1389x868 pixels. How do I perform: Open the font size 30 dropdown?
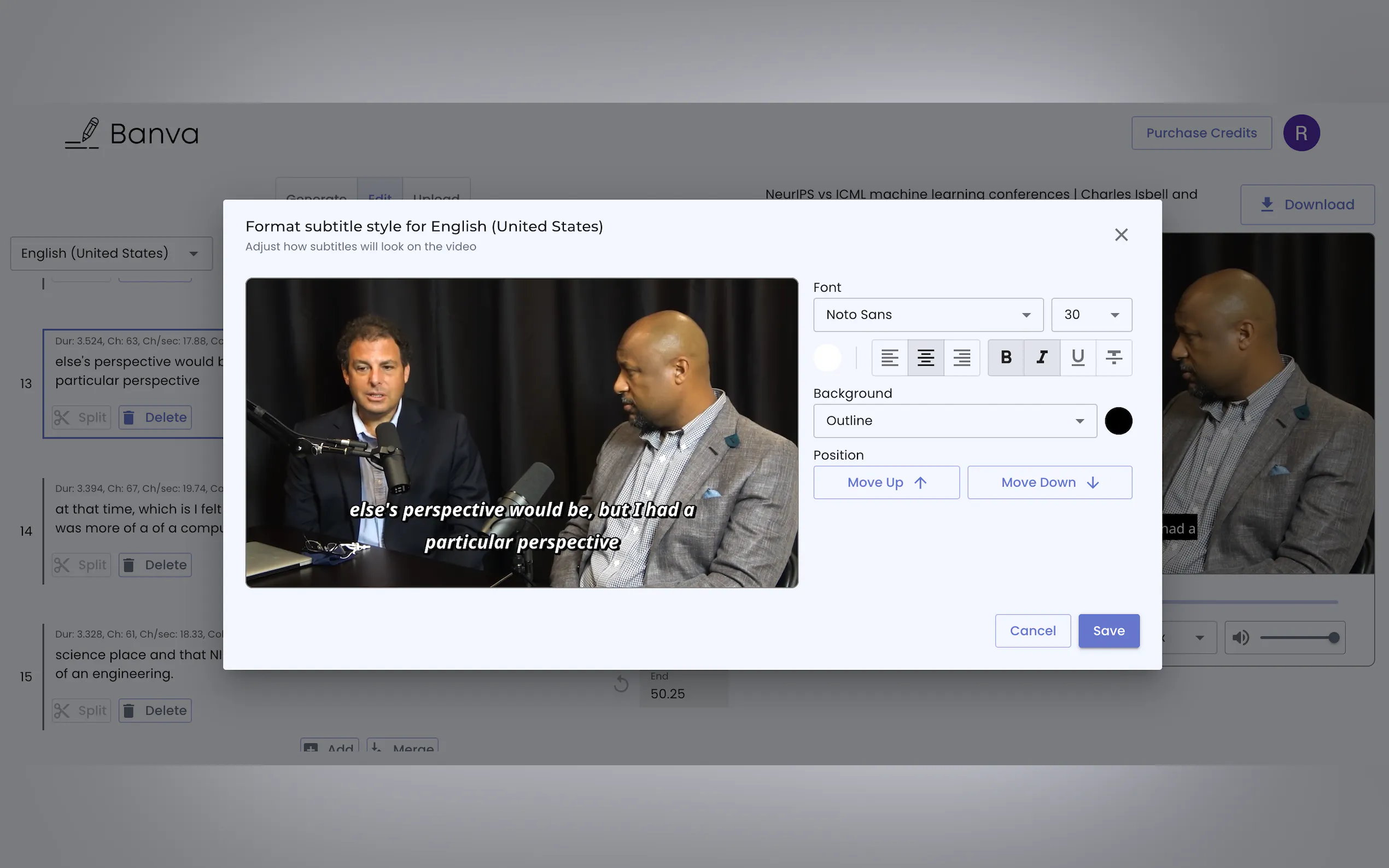pos(1091,315)
